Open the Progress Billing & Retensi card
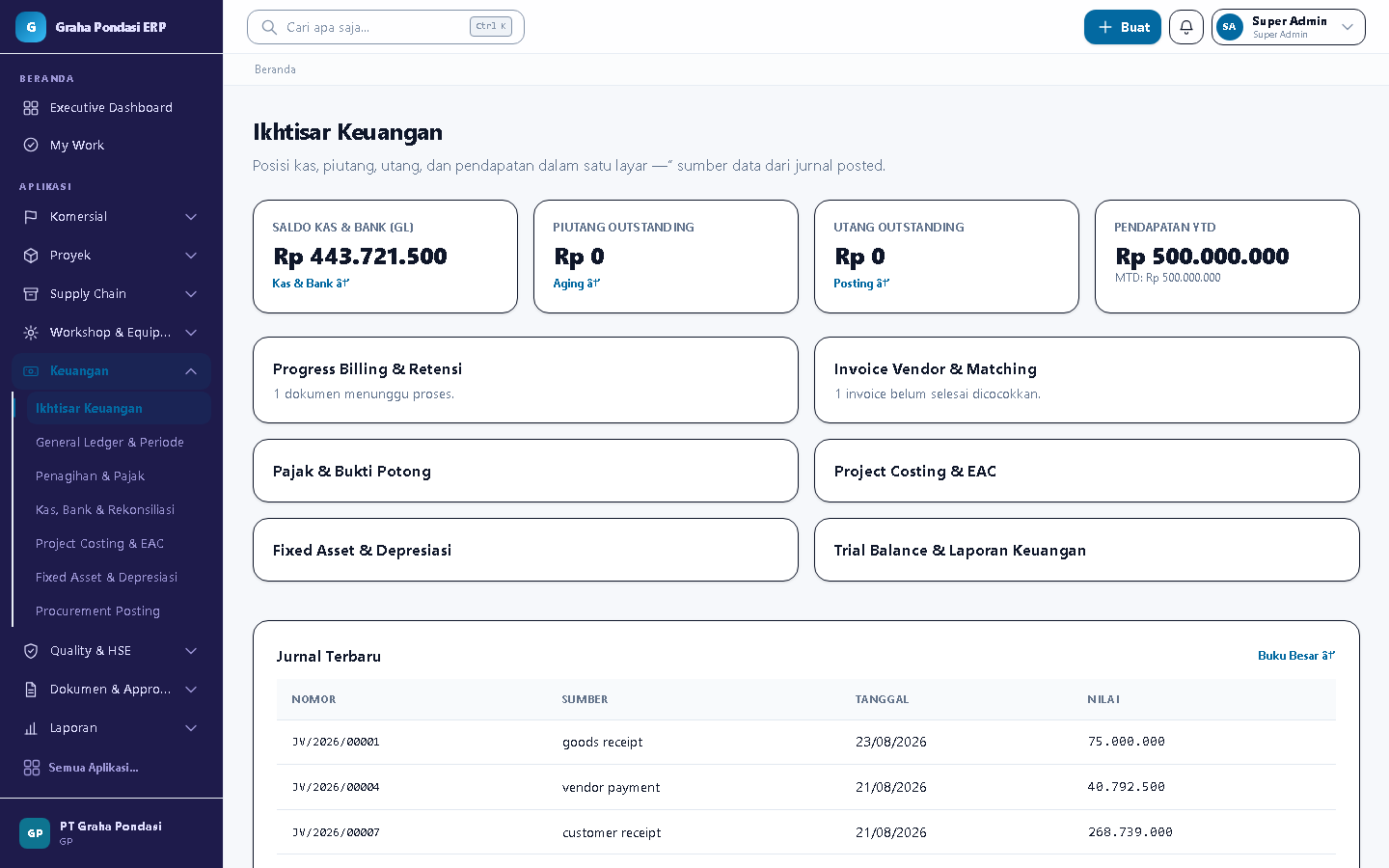This screenshot has height=868, width=1389. pyautogui.click(x=526, y=380)
